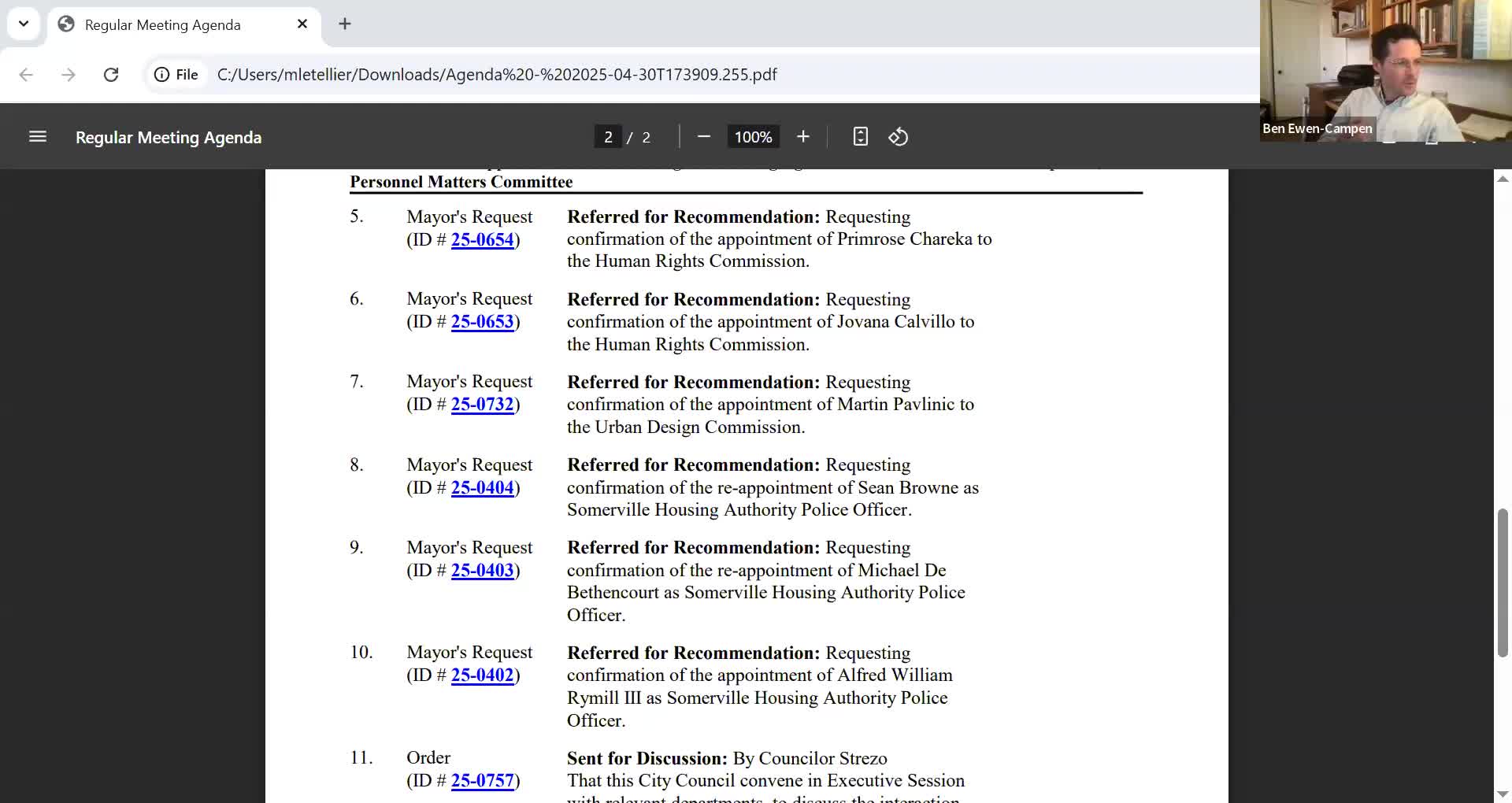Reload the PDF page
The width and height of the screenshot is (1512, 803).
tap(111, 74)
